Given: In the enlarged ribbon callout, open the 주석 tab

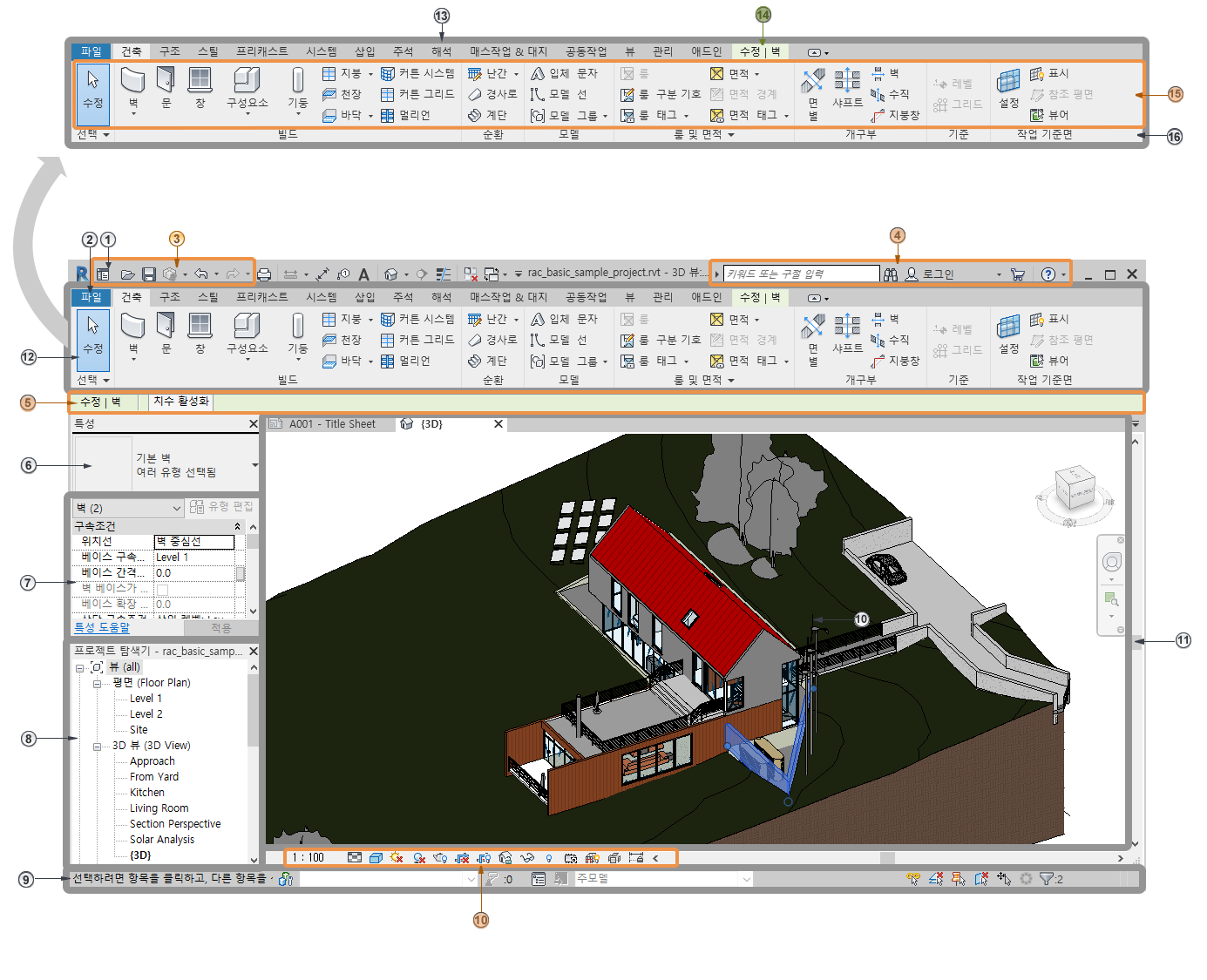Looking at the screenshot, I should (403, 51).
